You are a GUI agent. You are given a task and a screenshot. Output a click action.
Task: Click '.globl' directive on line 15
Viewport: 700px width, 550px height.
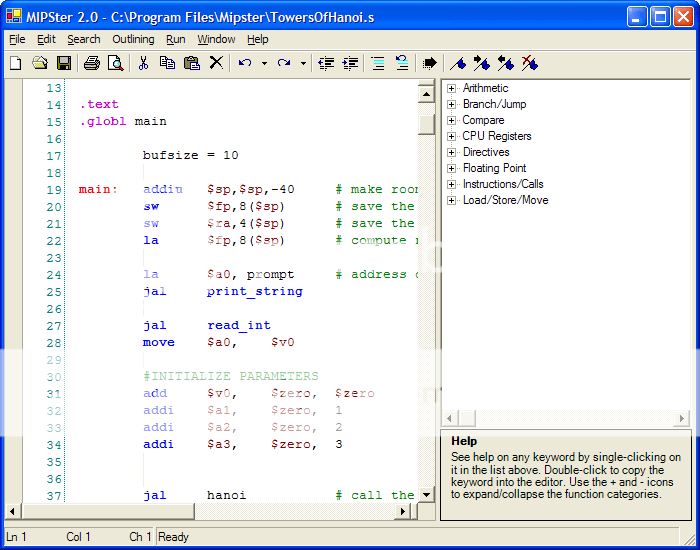tap(103, 121)
